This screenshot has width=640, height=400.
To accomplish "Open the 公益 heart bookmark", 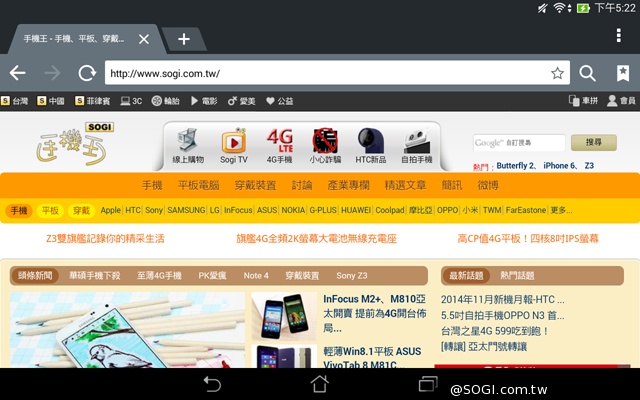I will point(280,101).
